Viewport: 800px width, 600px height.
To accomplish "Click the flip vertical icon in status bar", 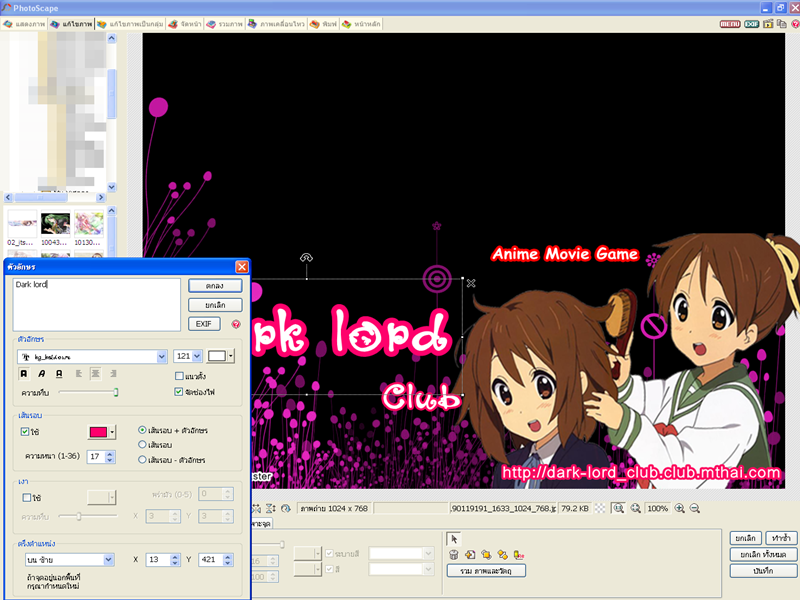I will (x=271, y=508).
